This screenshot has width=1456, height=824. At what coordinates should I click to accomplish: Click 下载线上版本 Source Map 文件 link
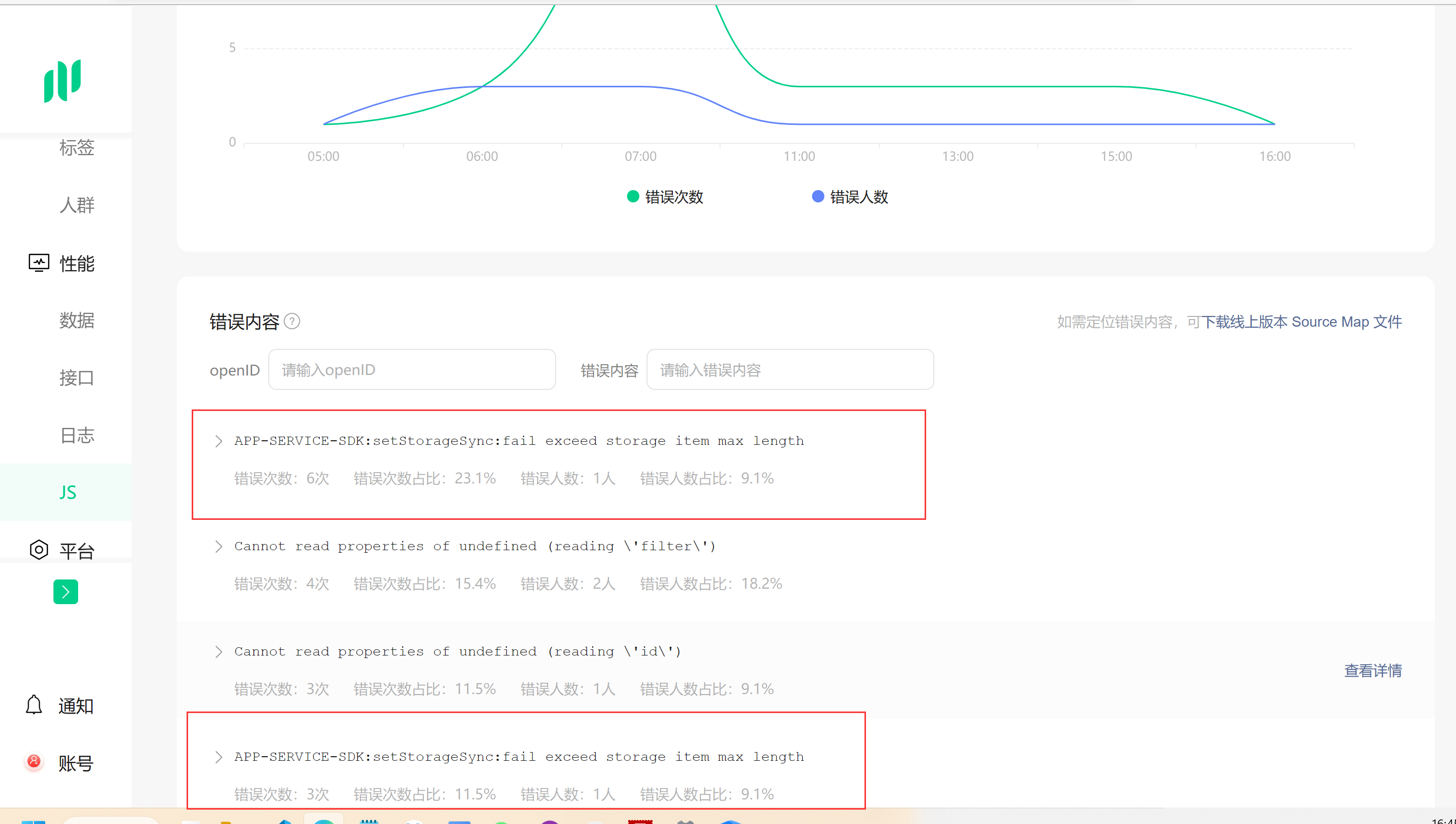click(x=1301, y=322)
